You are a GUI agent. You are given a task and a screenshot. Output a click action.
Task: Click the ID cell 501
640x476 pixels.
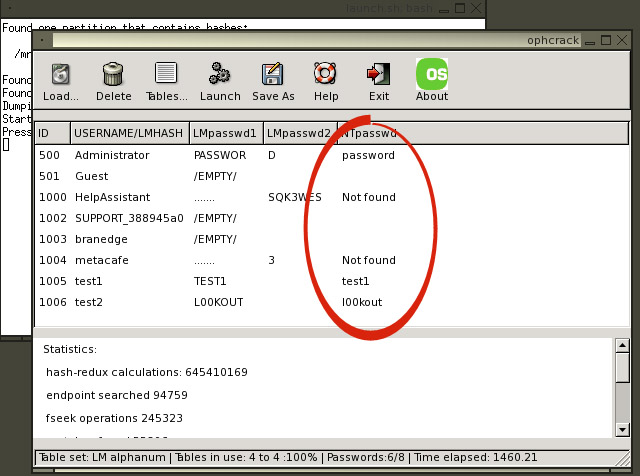click(x=49, y=176)
